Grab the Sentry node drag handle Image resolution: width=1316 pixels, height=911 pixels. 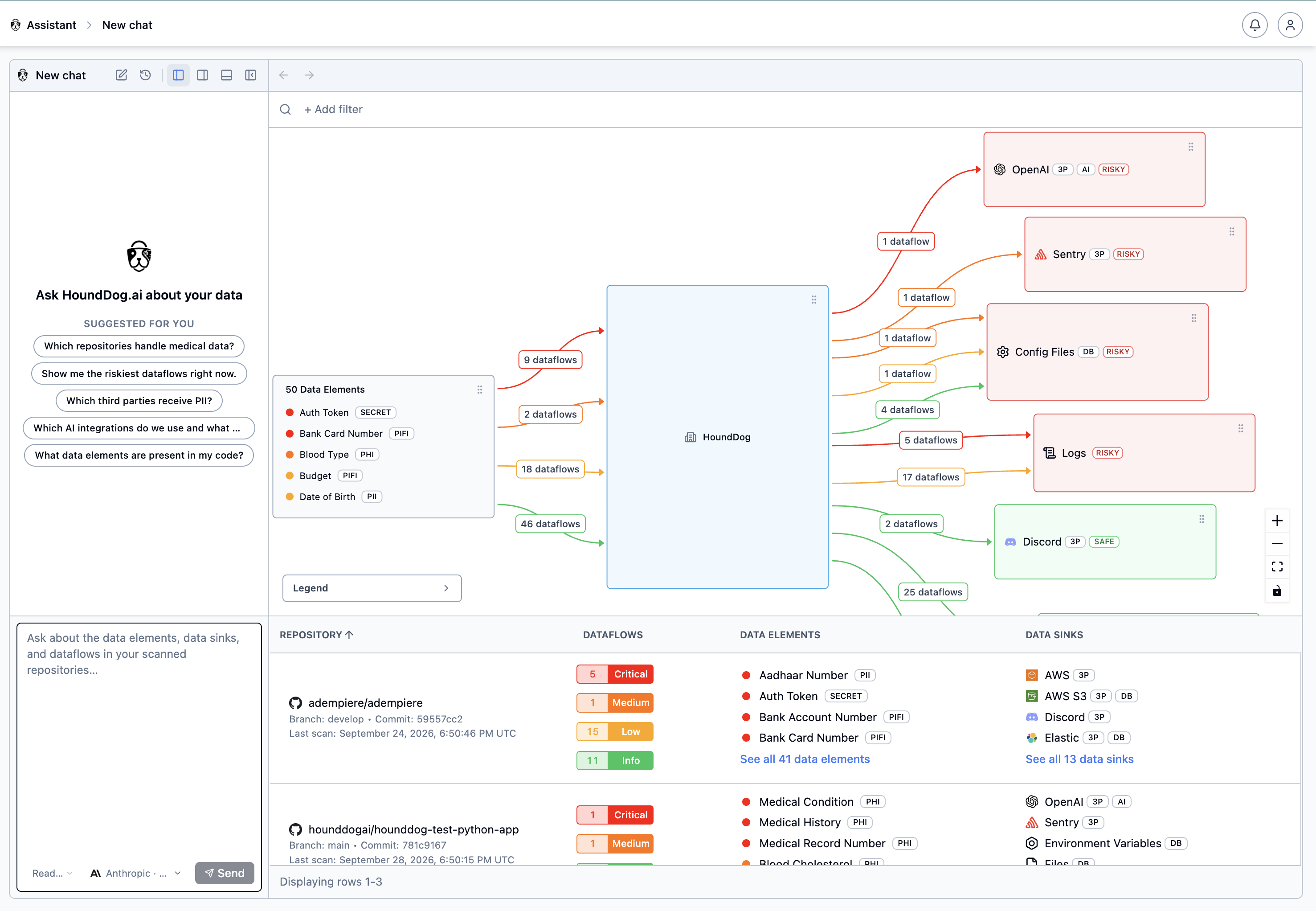click(x=1232, y=232)
